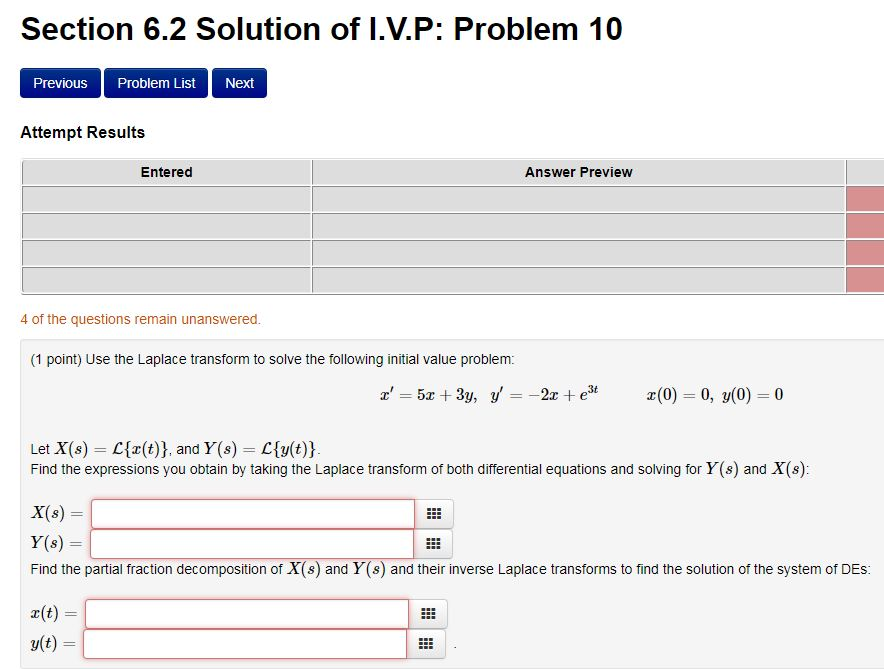884x669 pixels.
Task: Click the Answer Preview column header
Action: [577, 171]
